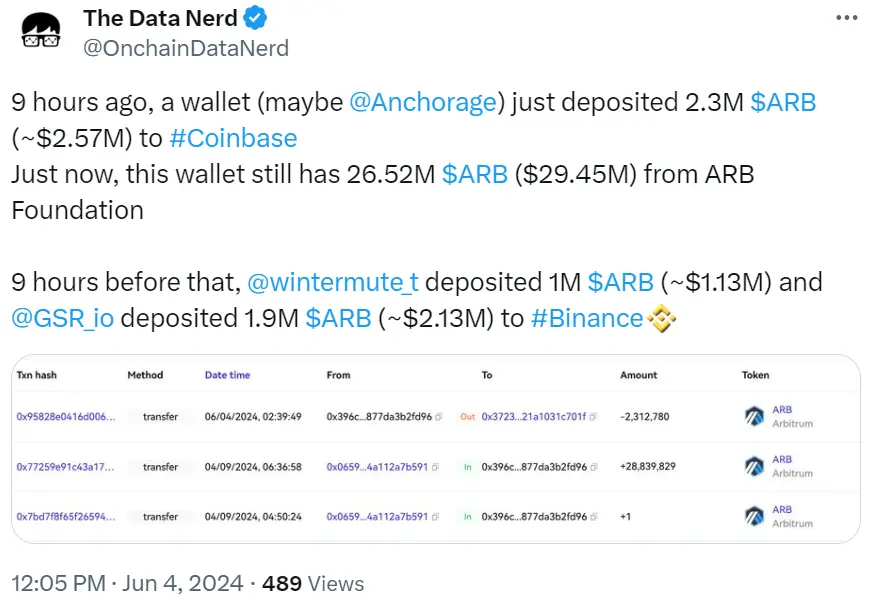
Task: Open the #Coinbase hashtag
Action: tap(233, 138)
